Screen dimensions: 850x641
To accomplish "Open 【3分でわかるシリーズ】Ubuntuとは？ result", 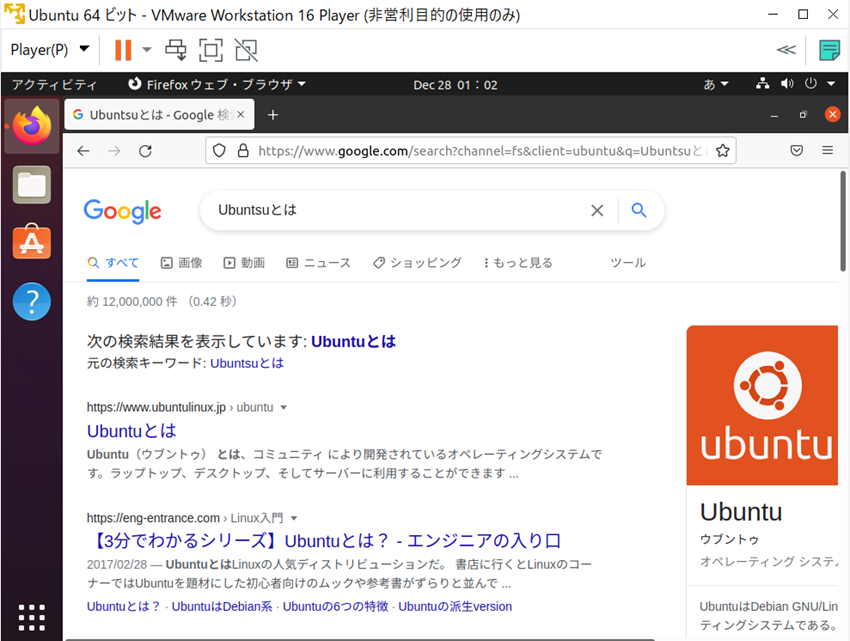I will click(x=324, y=541).
